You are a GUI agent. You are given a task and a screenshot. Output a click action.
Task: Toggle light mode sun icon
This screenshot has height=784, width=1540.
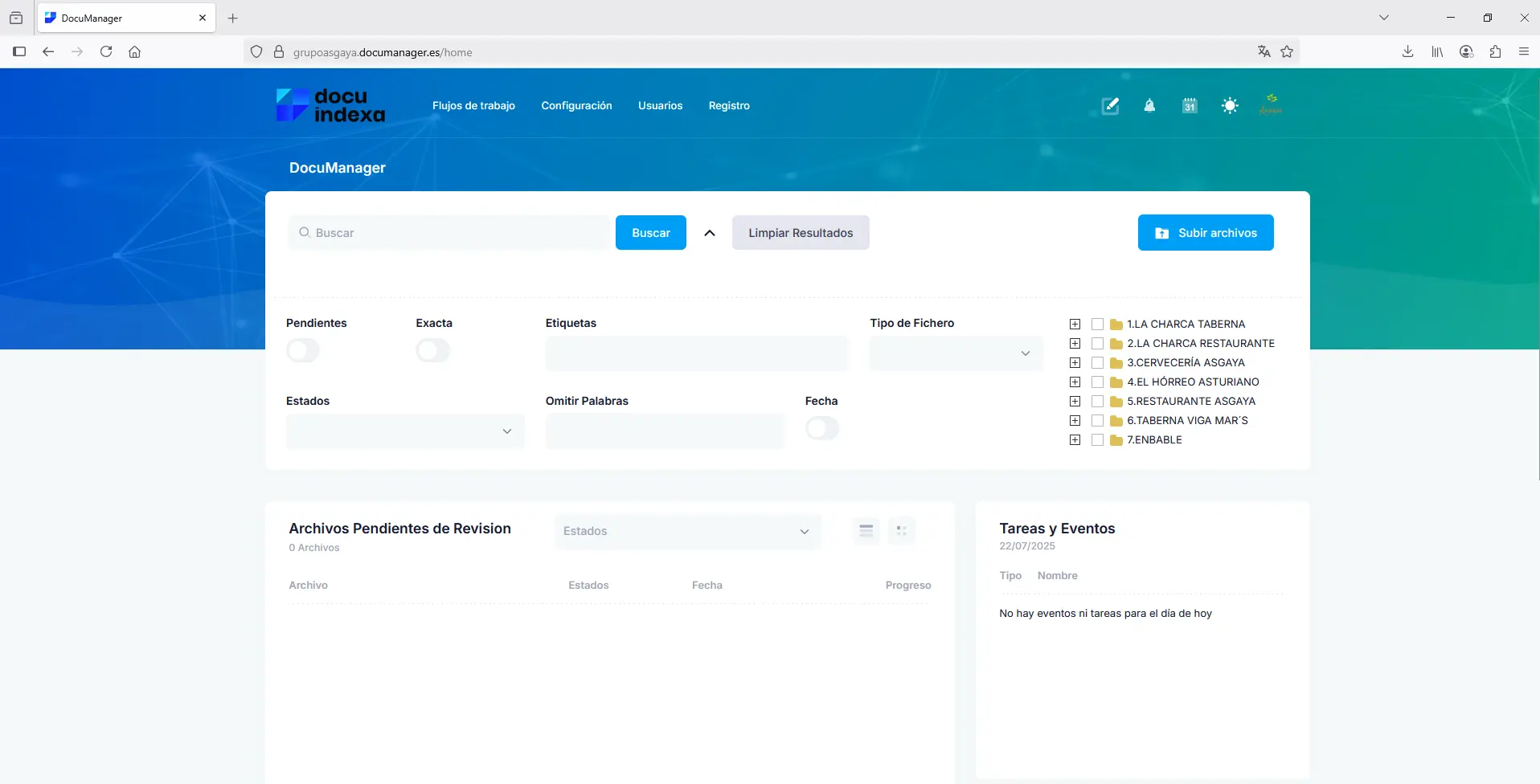point(1230,106)
